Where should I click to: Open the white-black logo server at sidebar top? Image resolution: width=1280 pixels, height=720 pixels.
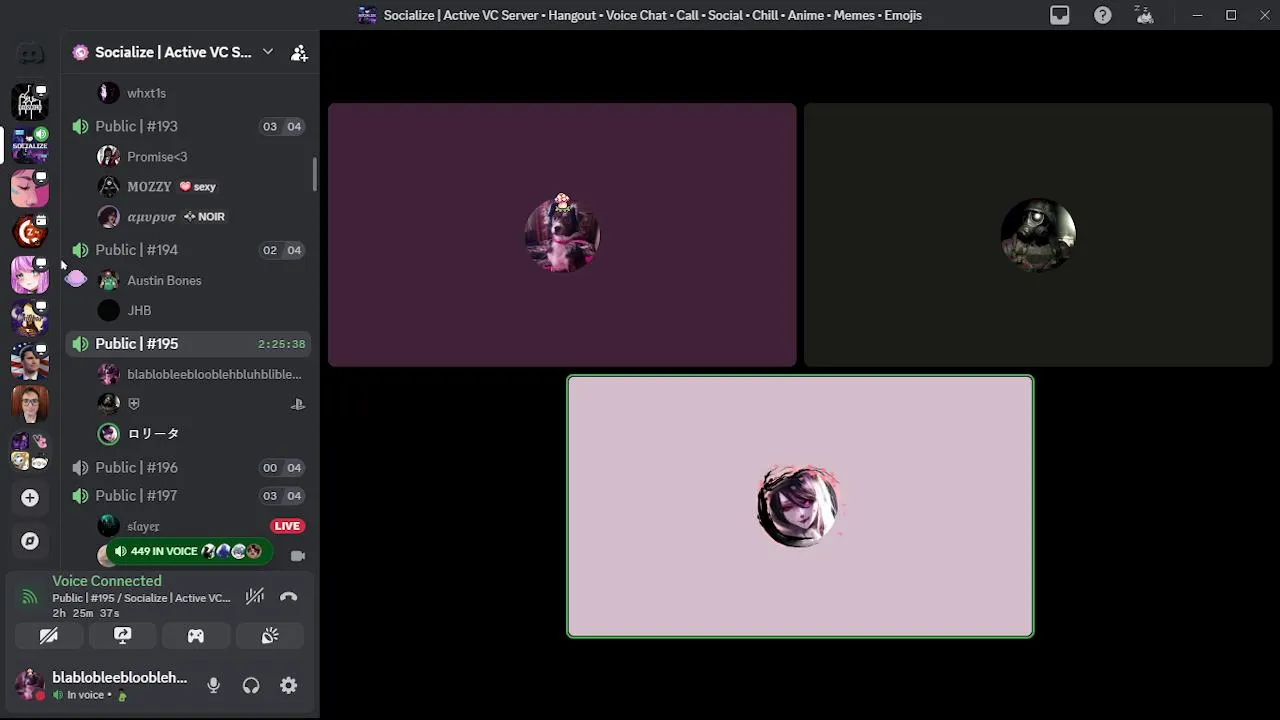[30, 103]
